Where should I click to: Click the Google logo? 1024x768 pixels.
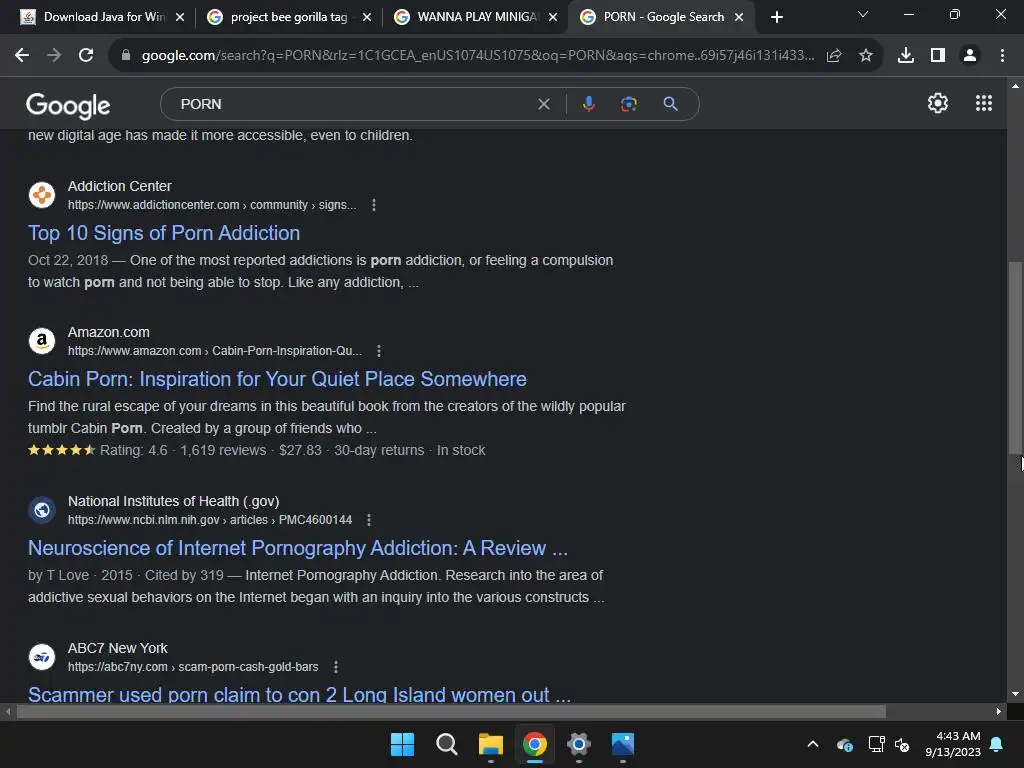point(68,106)
